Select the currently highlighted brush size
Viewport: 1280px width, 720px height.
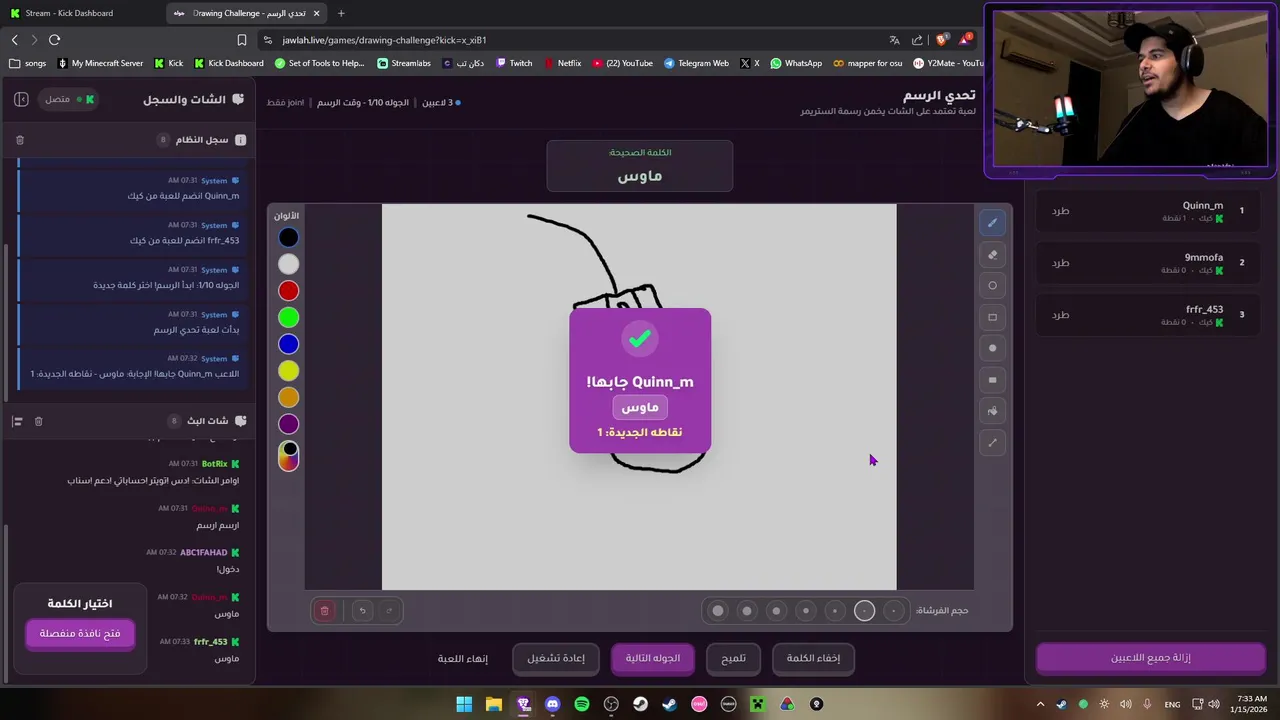coord(865,610)
